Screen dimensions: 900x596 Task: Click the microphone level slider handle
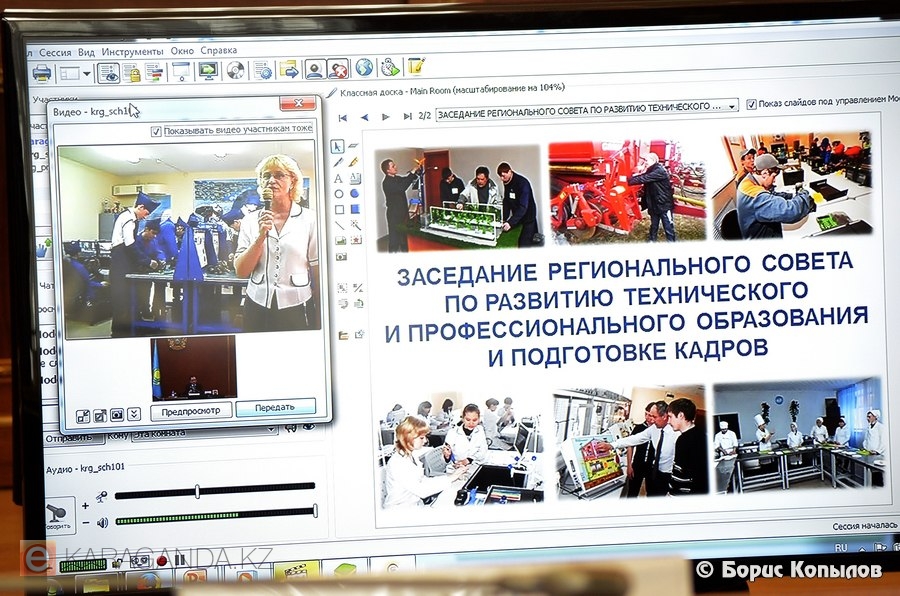(x=197, y=491)
